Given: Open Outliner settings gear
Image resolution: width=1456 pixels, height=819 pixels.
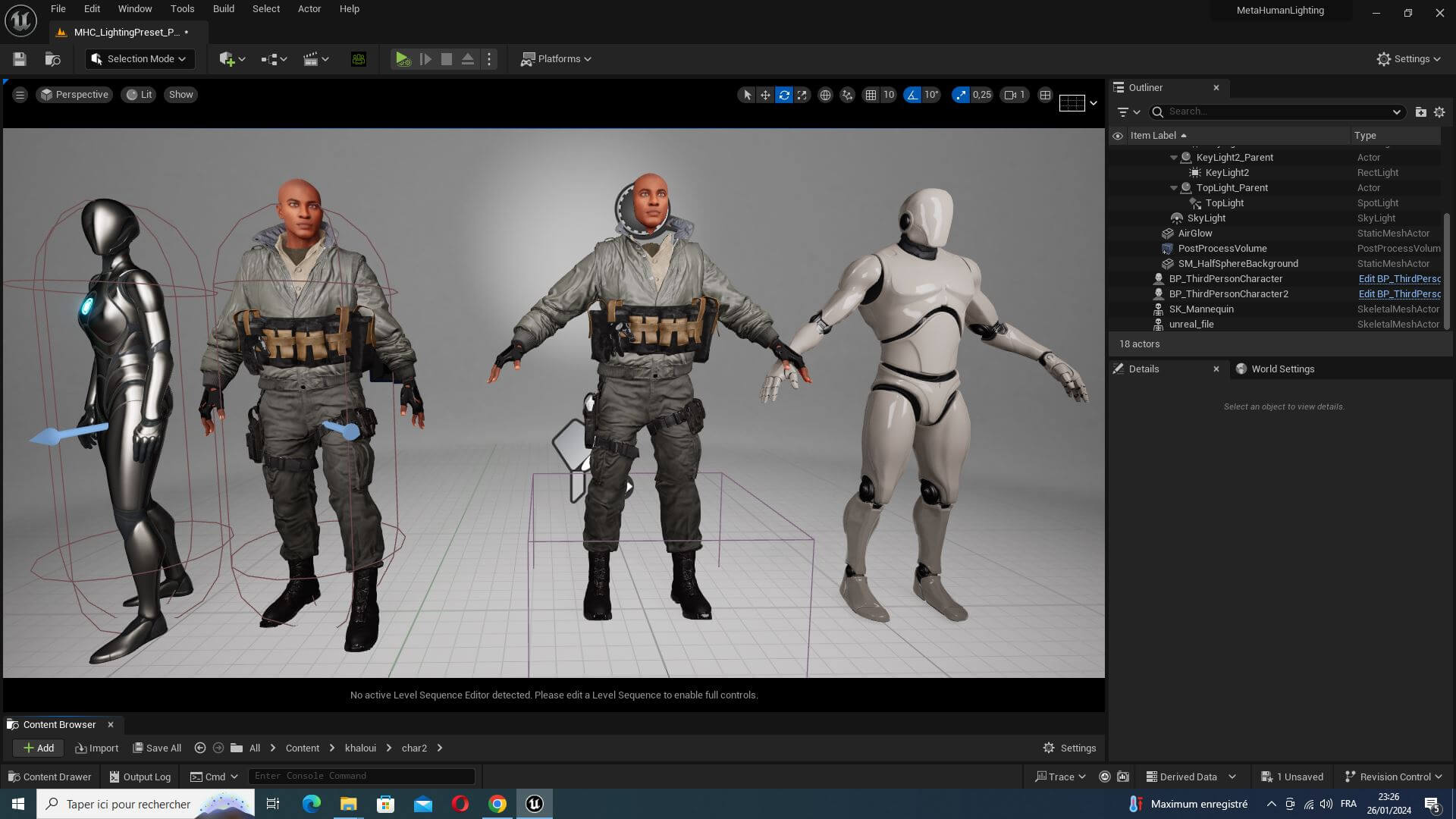Looking at the screenshot, I should pyautogui.click(x=1439, y=111).
